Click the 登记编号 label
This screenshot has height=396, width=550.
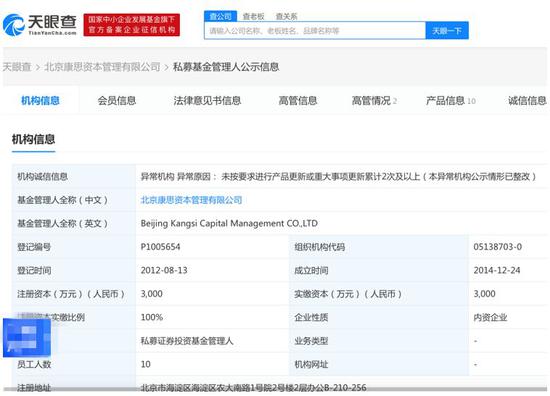coord(34,247)
